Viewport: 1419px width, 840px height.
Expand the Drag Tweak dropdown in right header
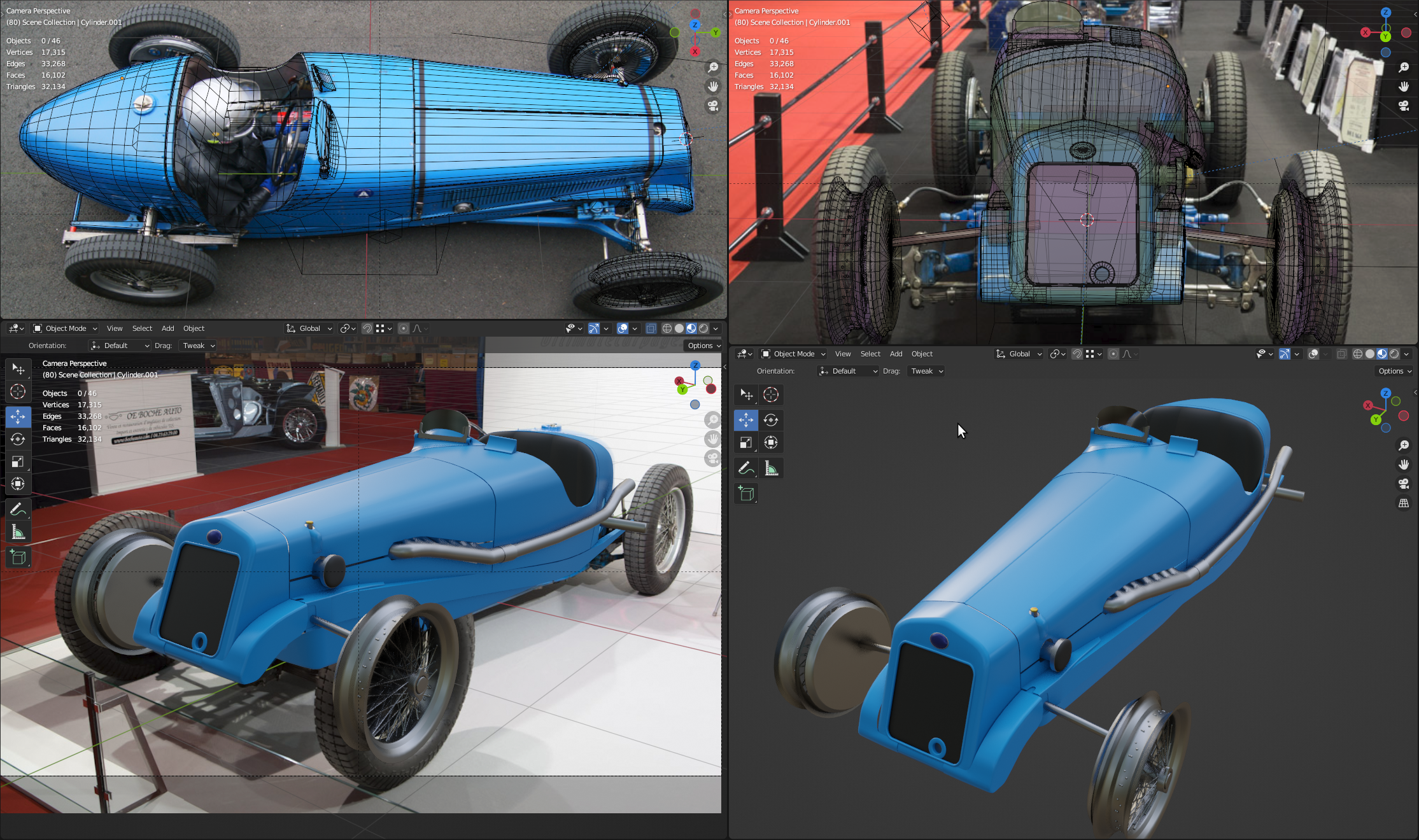point(927,371)
